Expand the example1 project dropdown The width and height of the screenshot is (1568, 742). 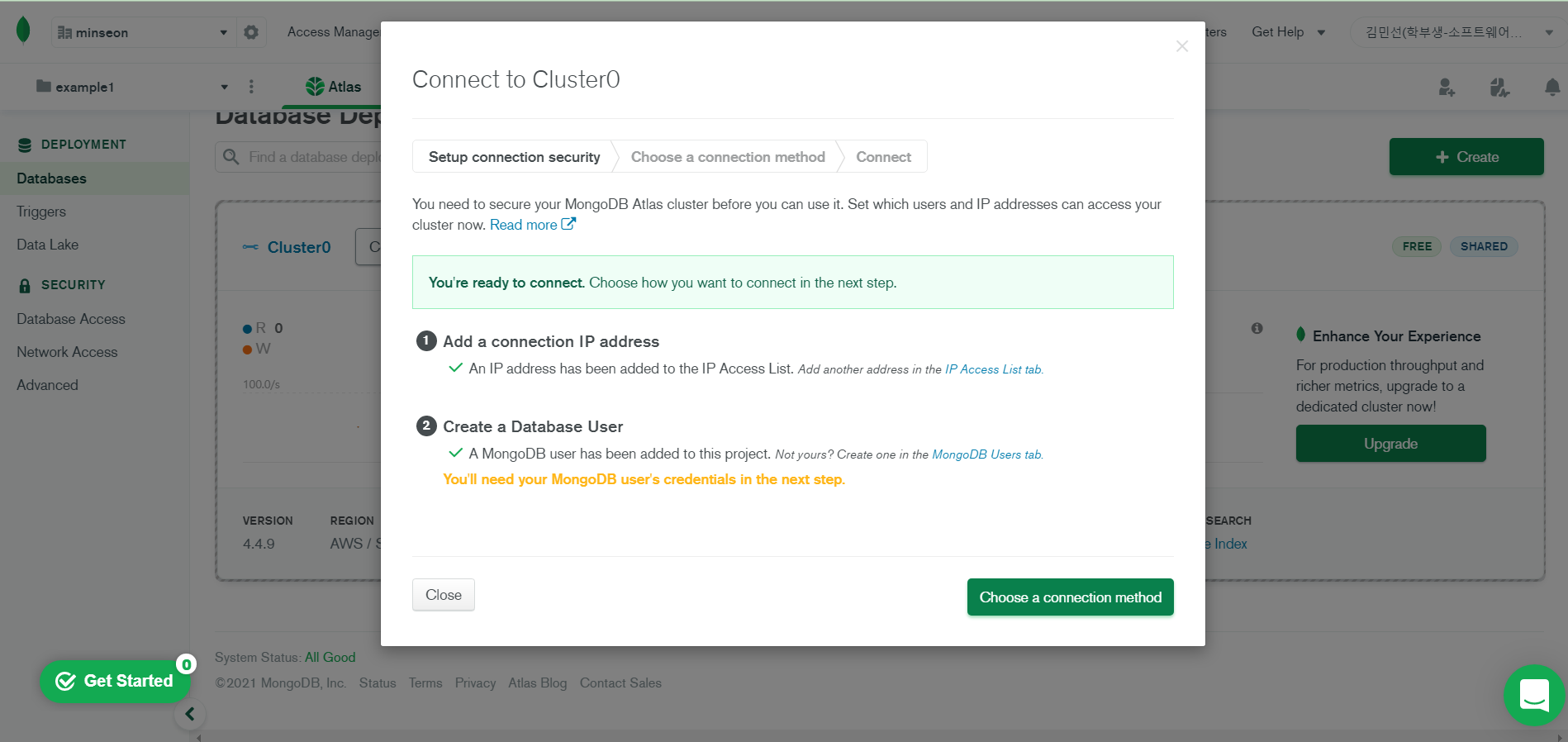click(x=132, y=87)
